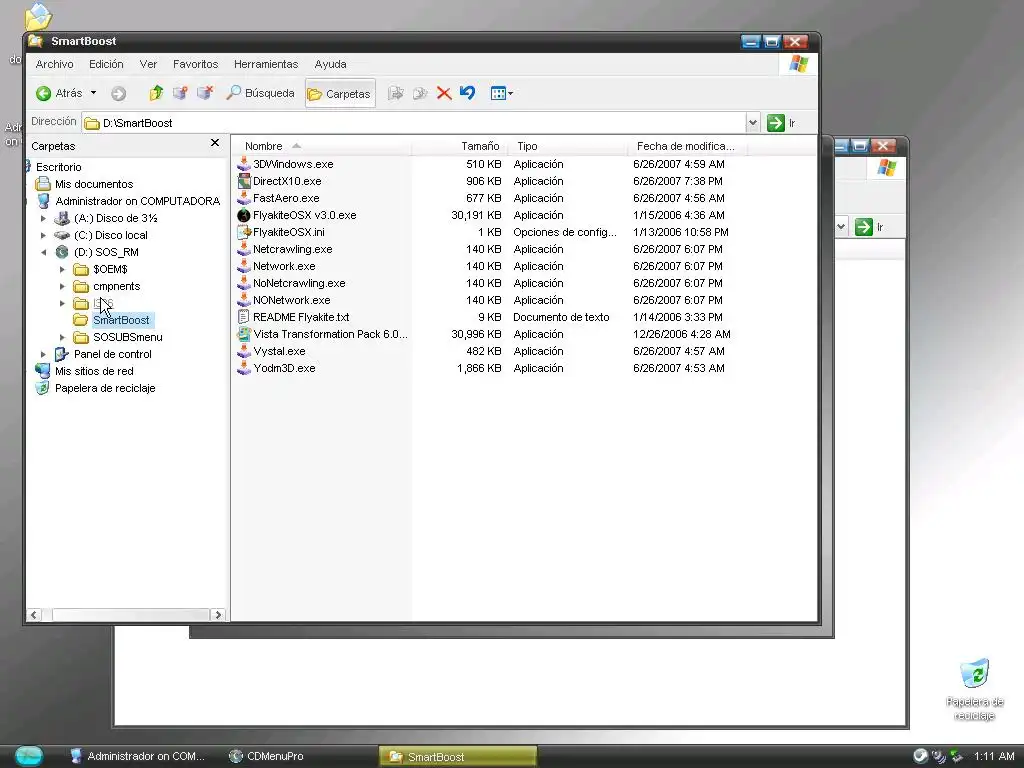Close the Carpetas folder pane
Image resolution: width=1024 pixels, height=768 pixels.
[x=215, y=142]
